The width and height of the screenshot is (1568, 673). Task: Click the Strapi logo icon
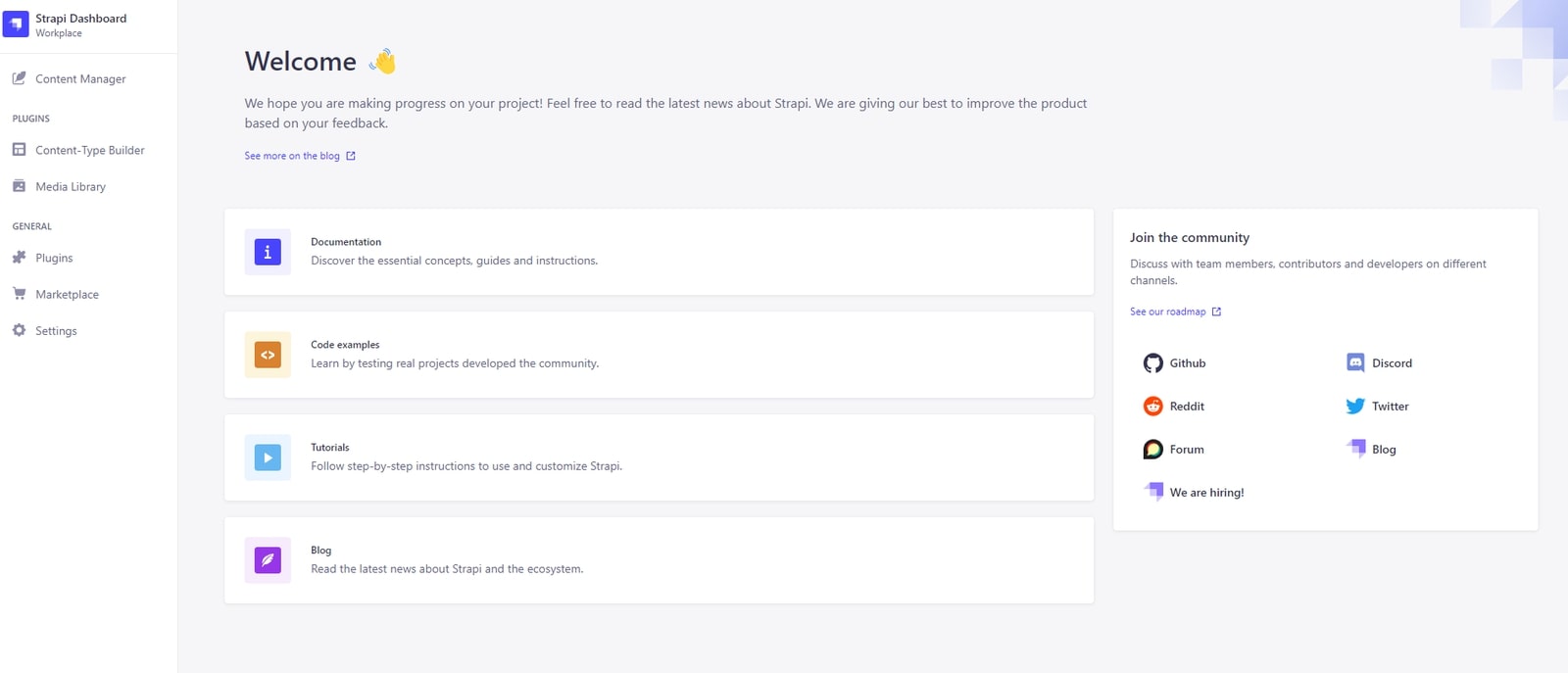(16, 24)
